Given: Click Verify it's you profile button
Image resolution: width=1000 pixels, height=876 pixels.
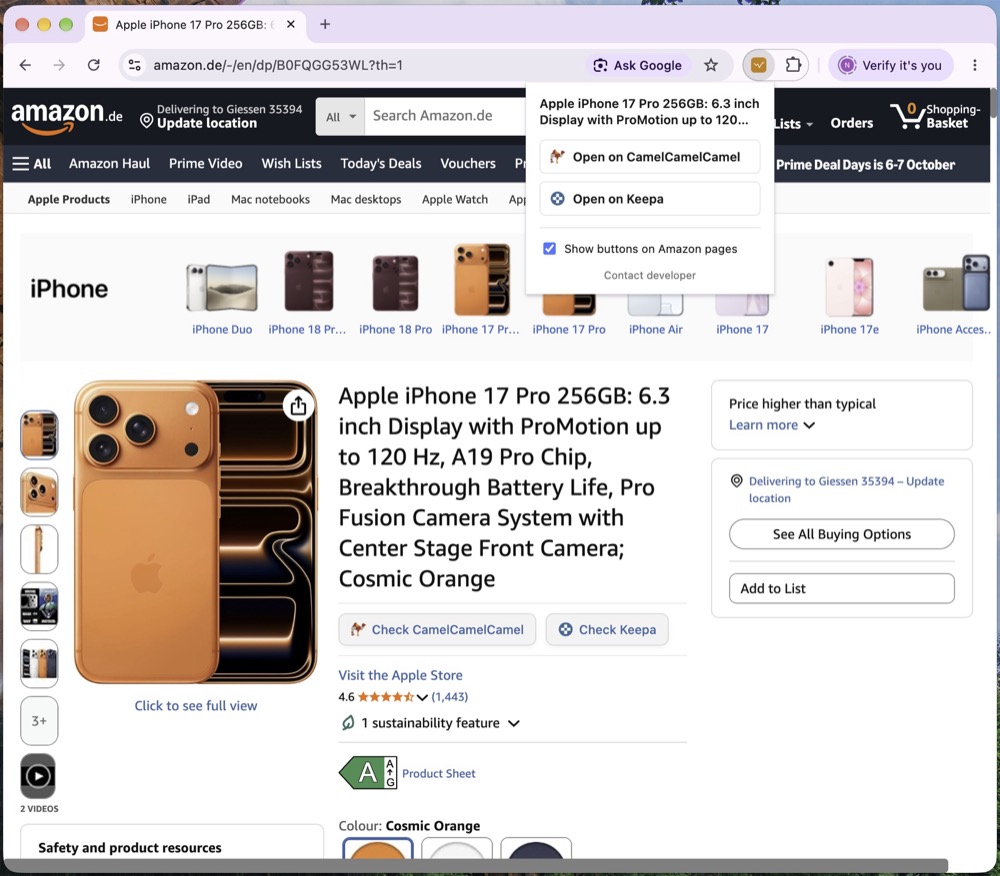Looking at the screenshot, I should [891, 65].
